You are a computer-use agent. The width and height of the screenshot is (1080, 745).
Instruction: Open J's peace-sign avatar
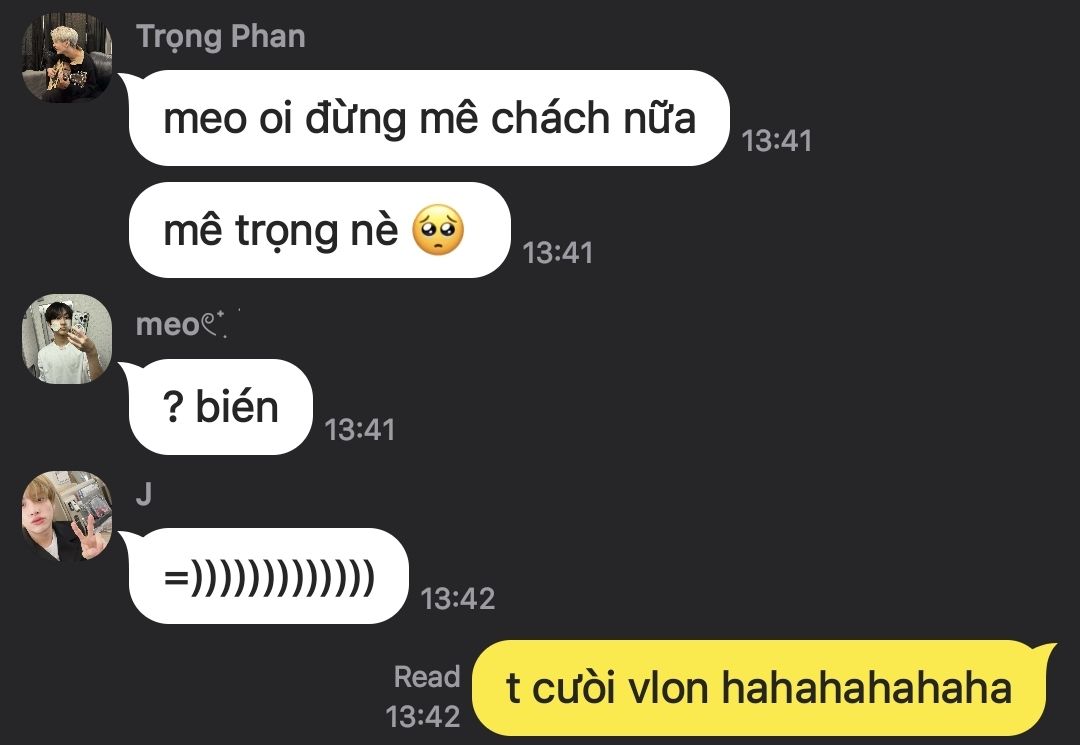click(67, 516)
